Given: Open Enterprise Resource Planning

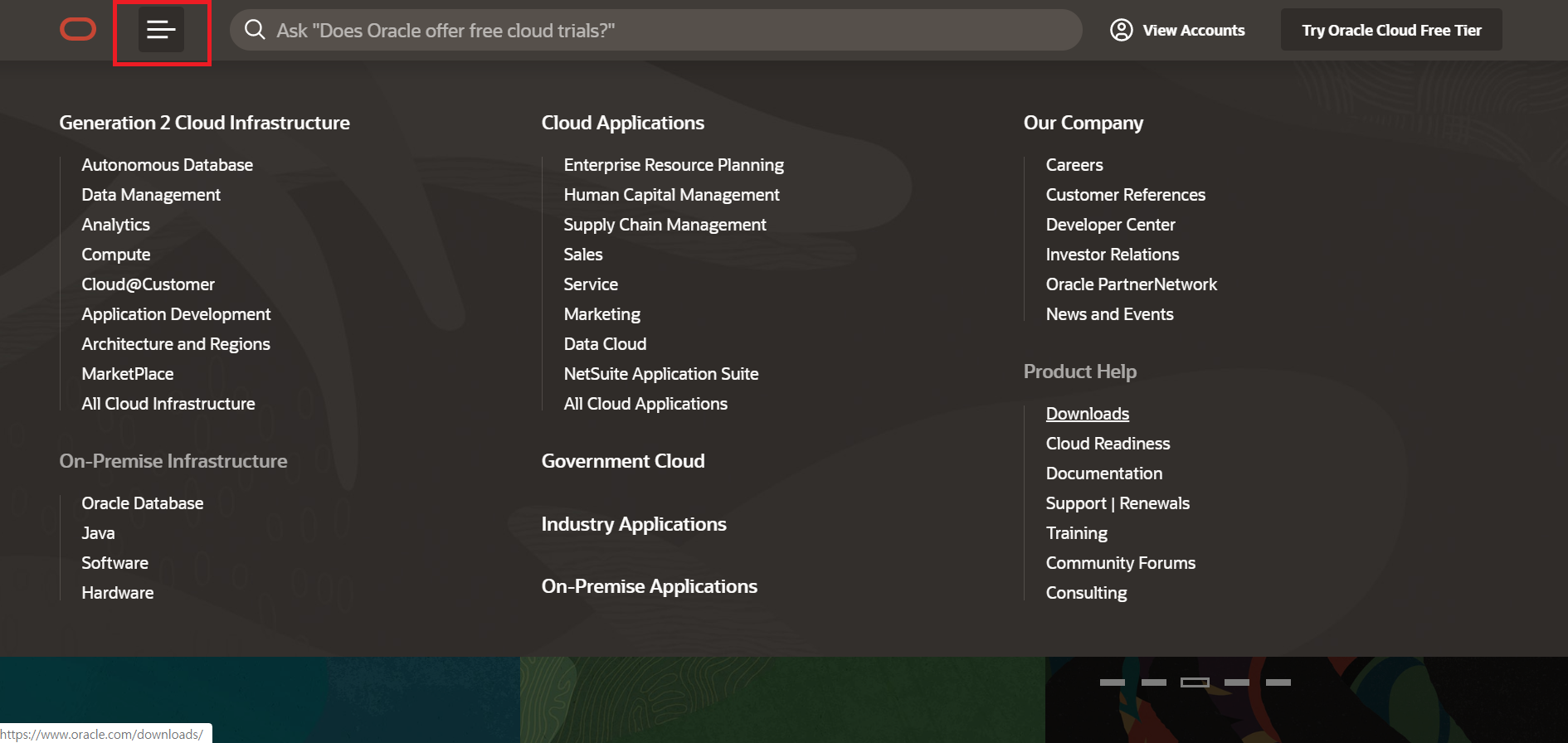Looking at the screenshot, I should (674, 165).
